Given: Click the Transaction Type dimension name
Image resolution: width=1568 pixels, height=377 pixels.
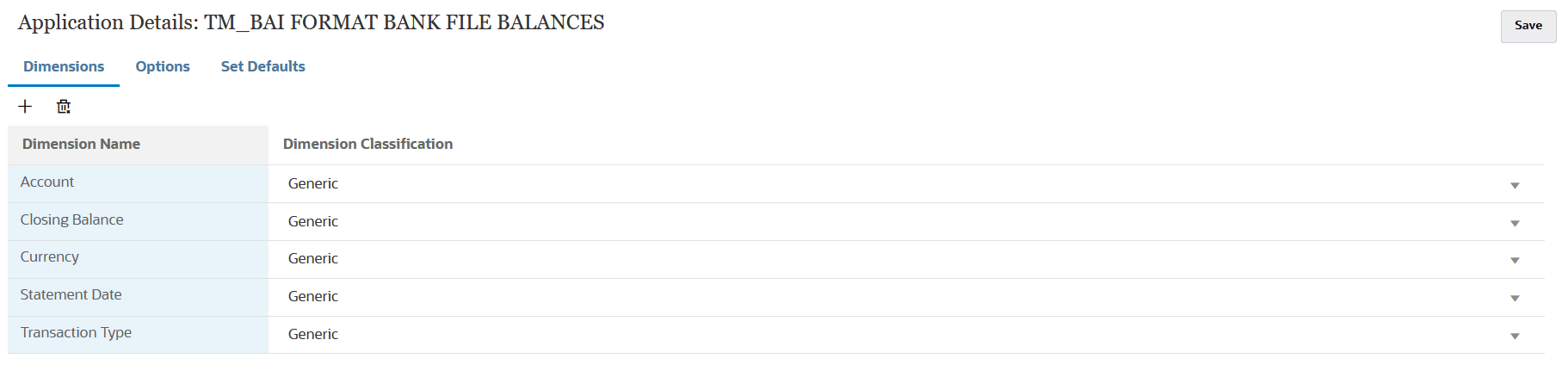Looking at the screenshot, I should click(x=77, y=333).
